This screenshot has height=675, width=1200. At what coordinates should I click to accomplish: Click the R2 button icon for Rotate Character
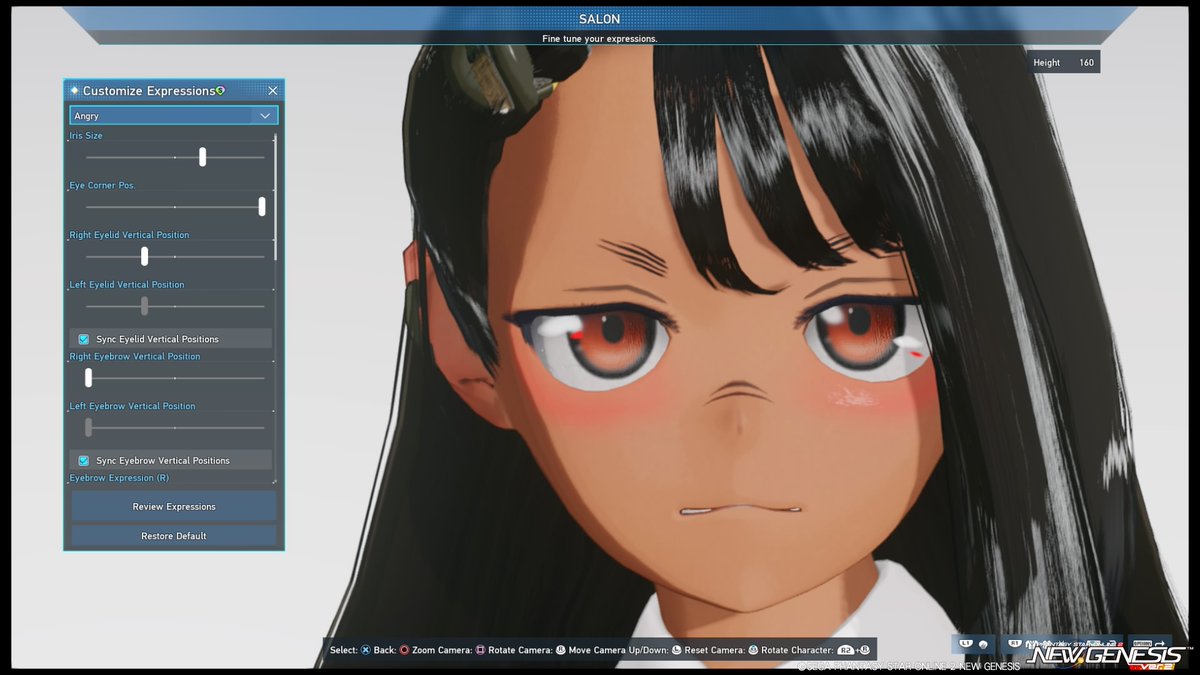845,650
